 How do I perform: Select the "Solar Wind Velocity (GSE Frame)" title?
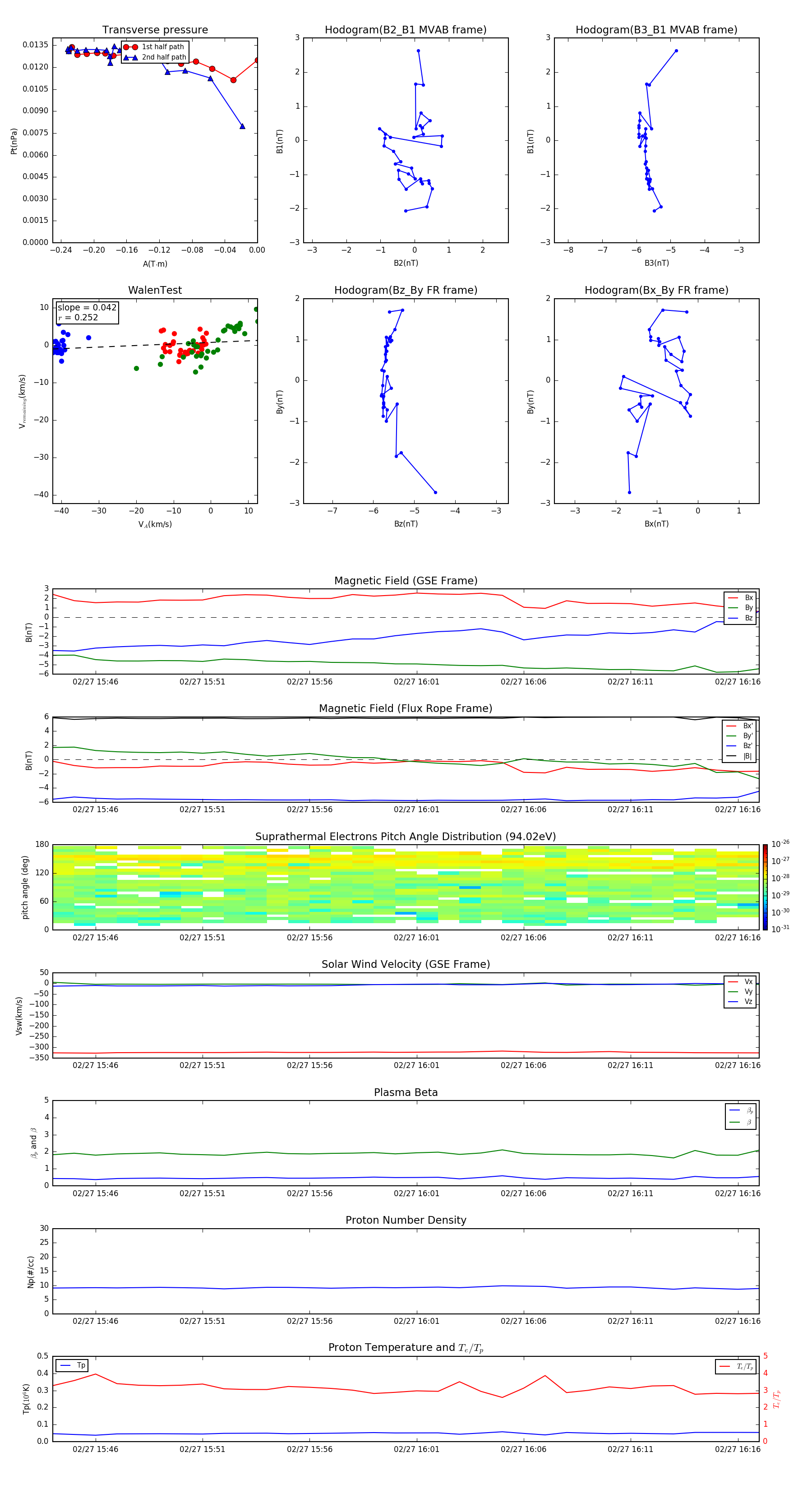[x=406, y=964]
